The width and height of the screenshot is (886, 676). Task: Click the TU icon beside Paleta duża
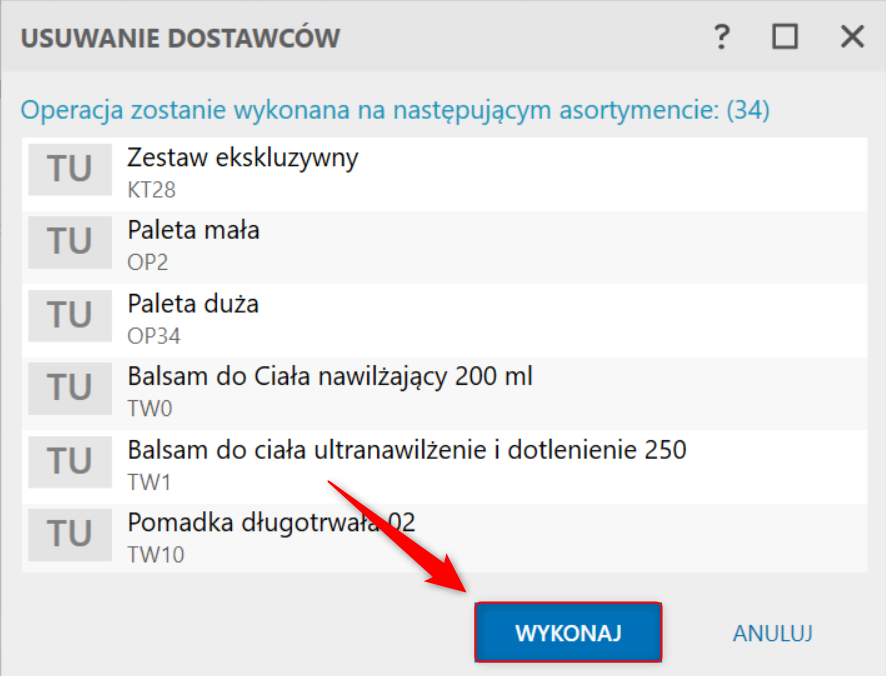point(70,315)
